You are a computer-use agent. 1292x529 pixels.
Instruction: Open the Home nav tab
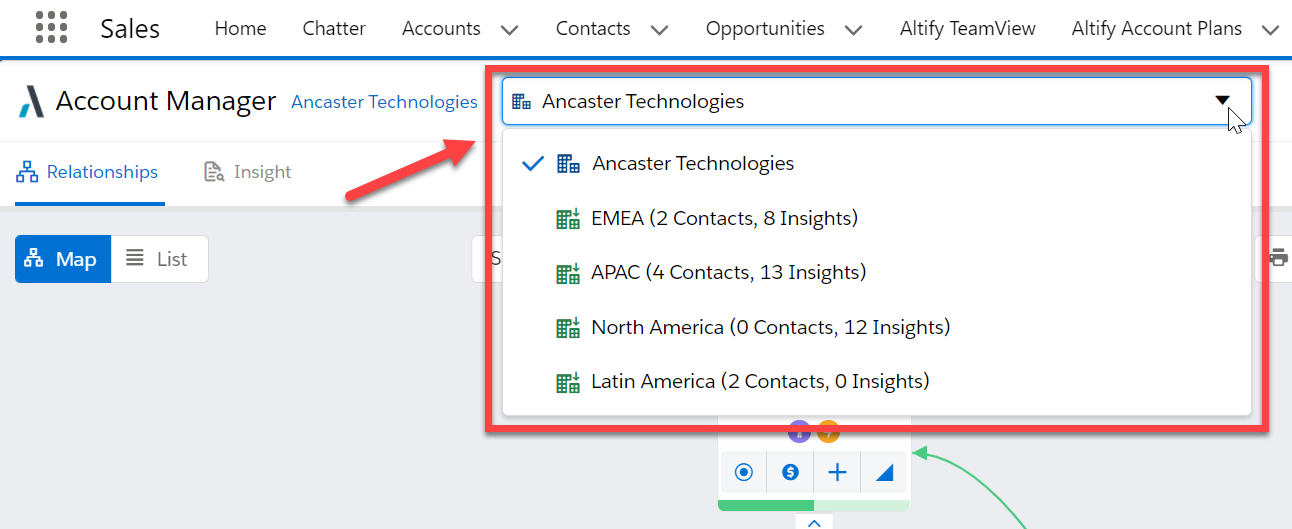click(240, 29)
